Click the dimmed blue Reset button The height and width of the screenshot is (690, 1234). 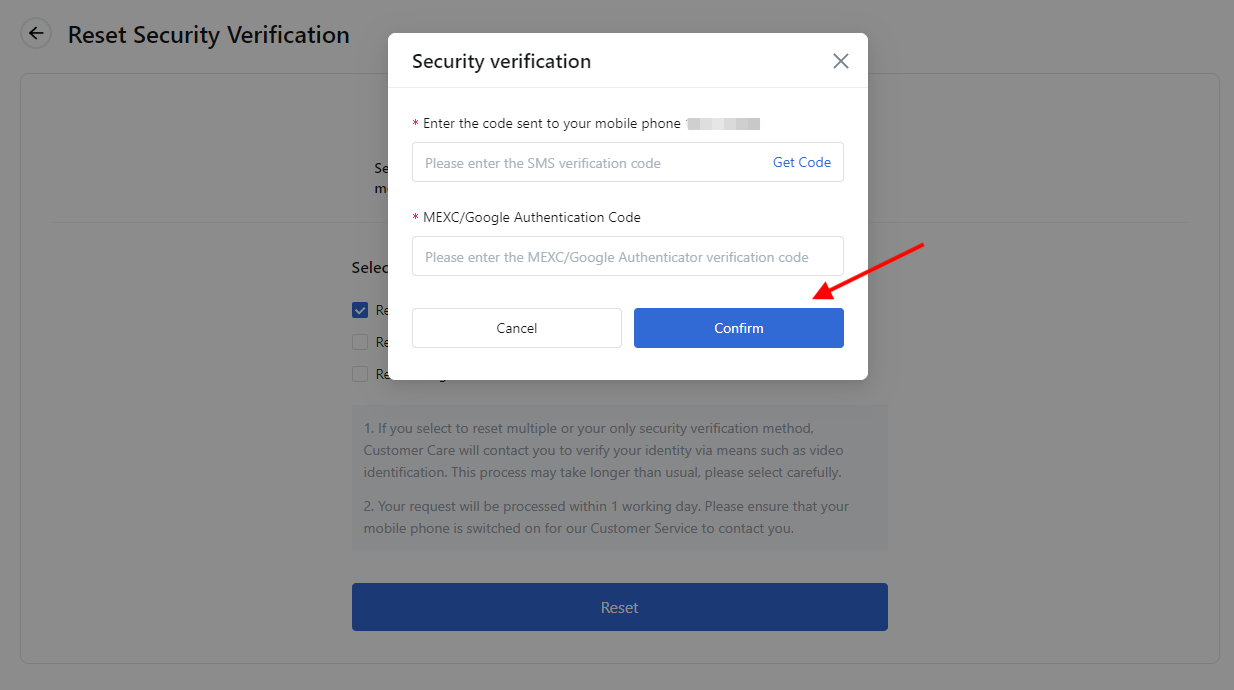[x=620, y=607]
